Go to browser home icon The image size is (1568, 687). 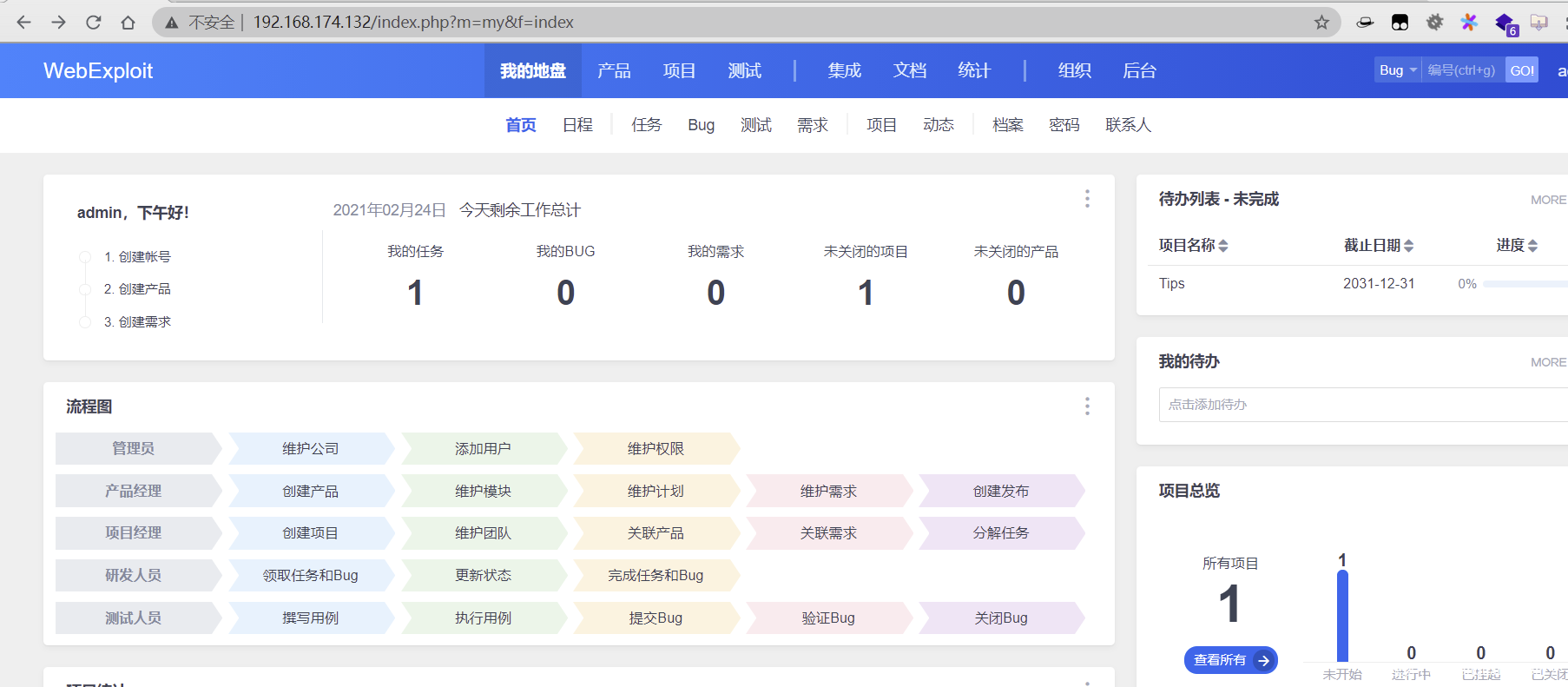128,23
